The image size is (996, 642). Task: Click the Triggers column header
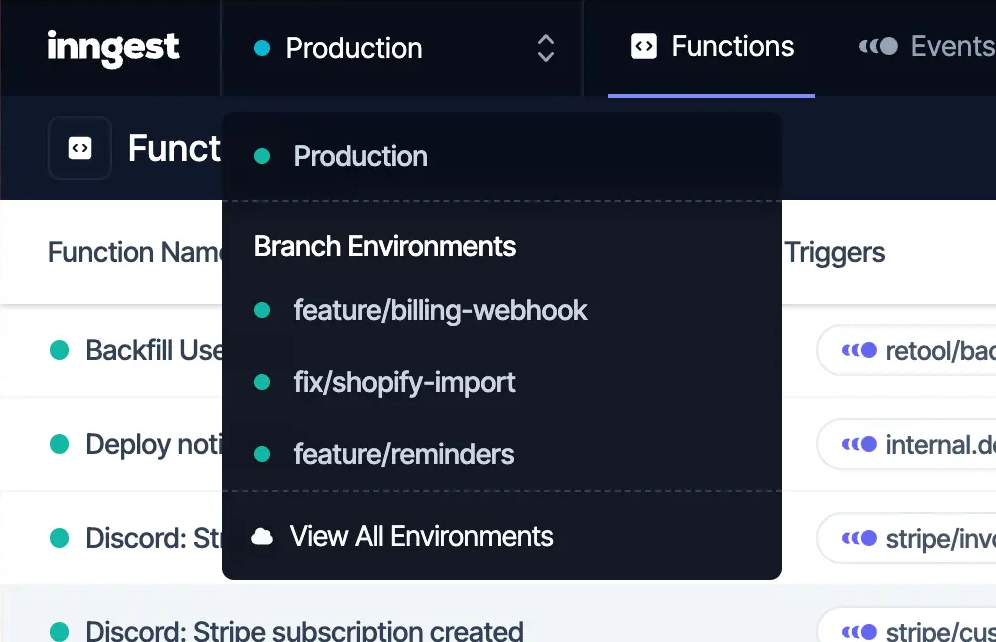(834, 253)
